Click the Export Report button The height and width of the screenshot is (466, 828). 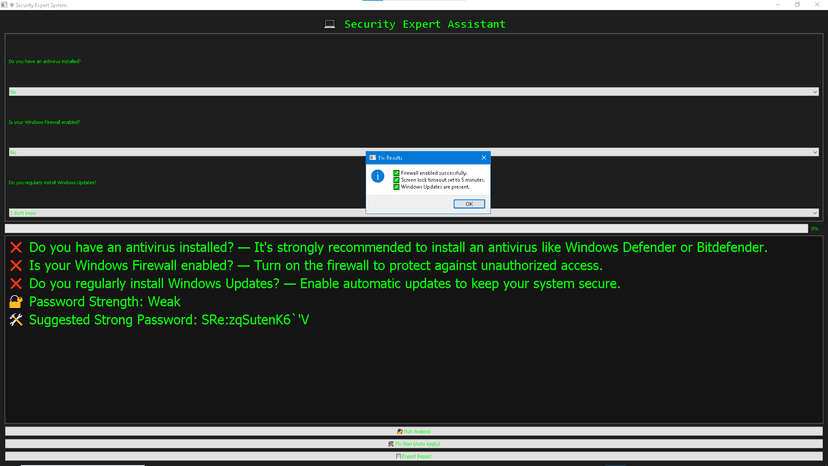click(x=413, y=456)
